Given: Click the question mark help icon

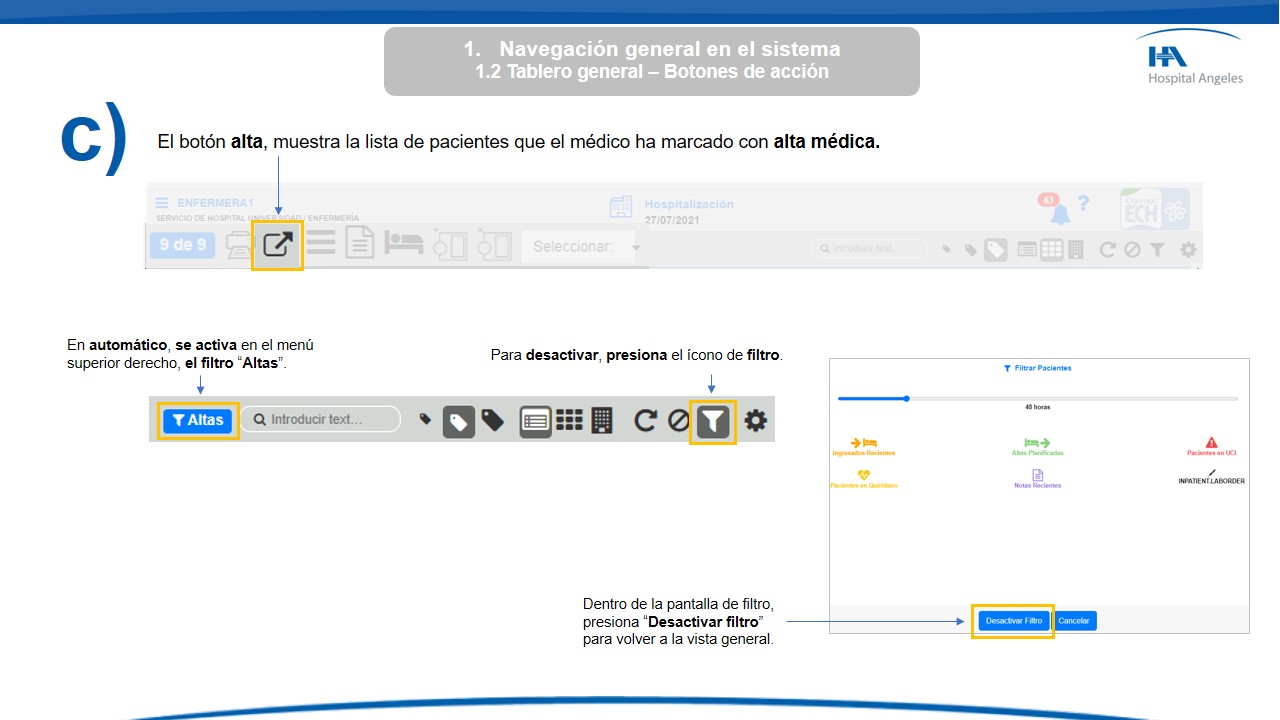Looking at the screenshot, I should pyautogui.click(x=1084, y=204).
